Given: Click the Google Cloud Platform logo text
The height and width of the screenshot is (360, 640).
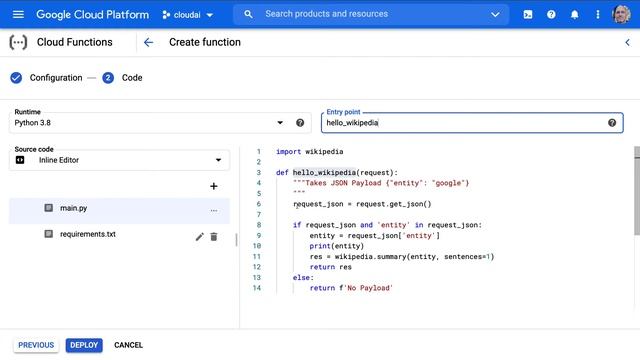Looking at the screenshot, I should 93,15.
